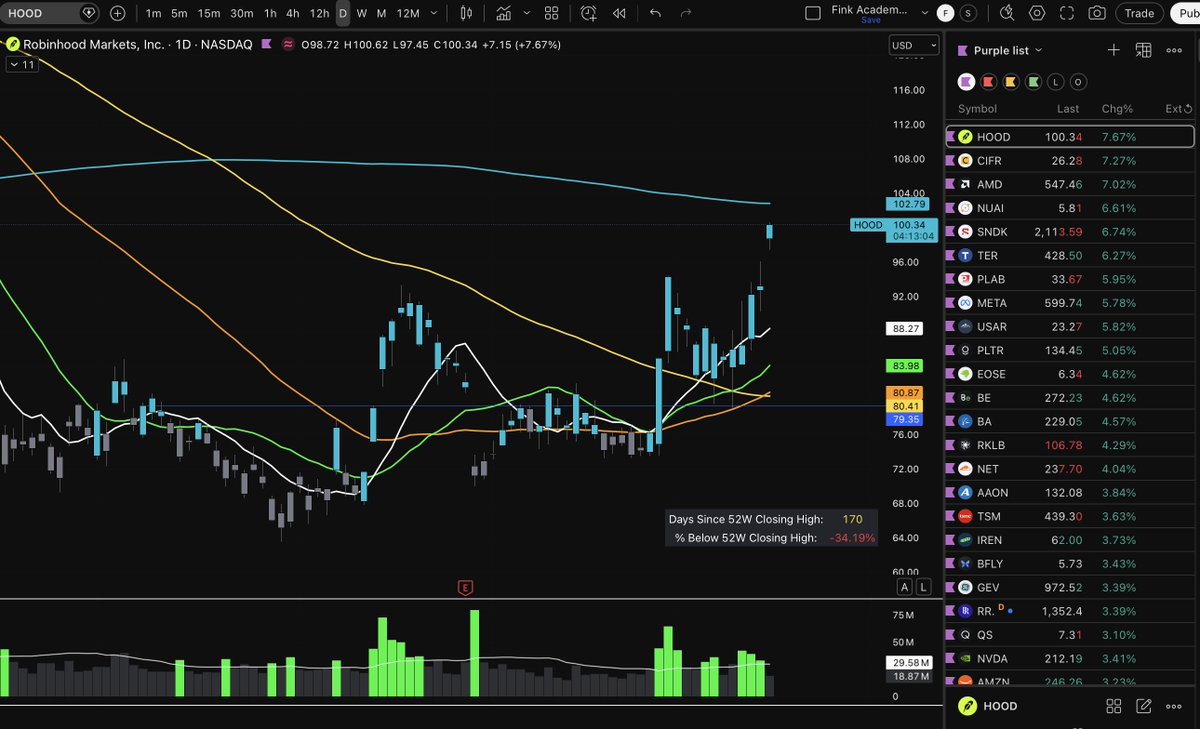This screenshot has width=1200, height=729.
Task: Undo last chart action
Action: tap(655, 13)
